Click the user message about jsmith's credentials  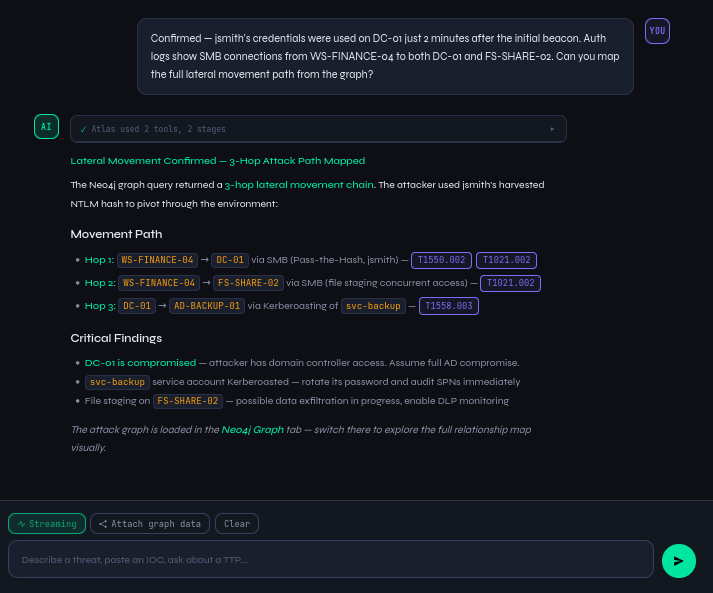click(385, 56)
